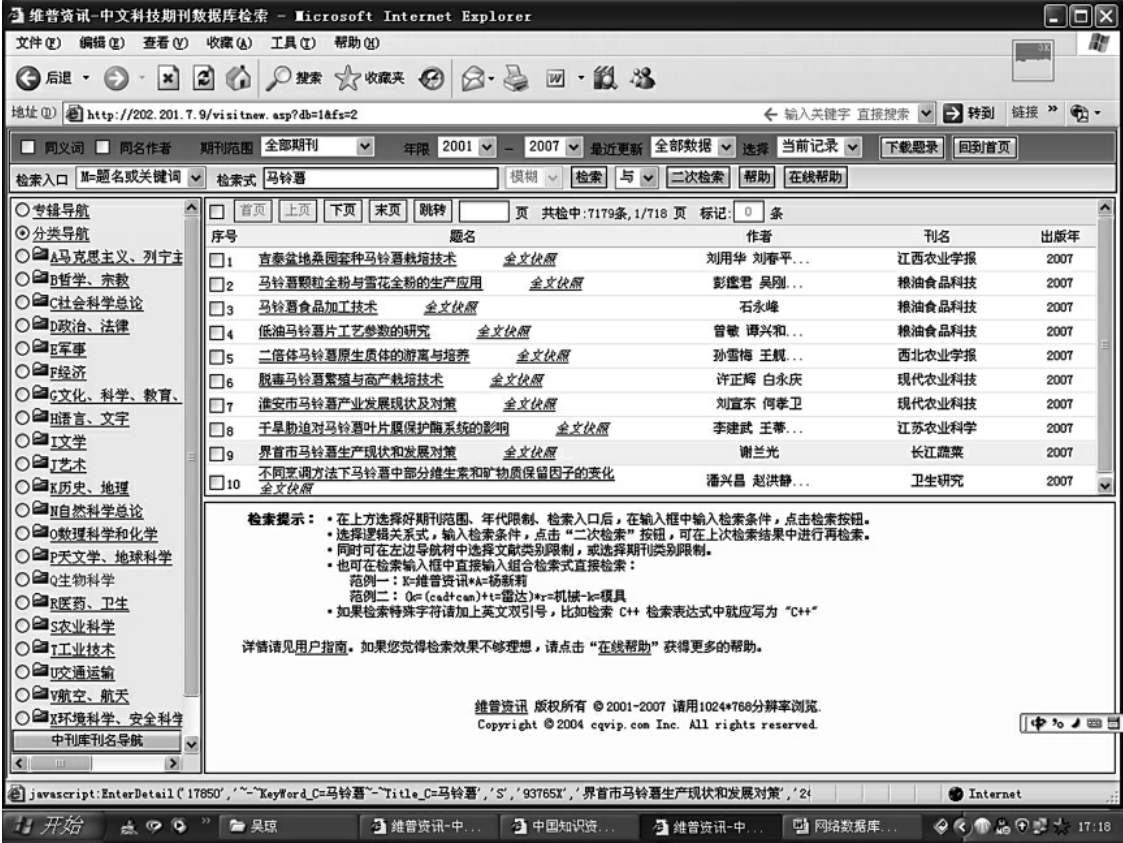
Task: Open the end year 2007 dropdown
Action: coord(553,146)
